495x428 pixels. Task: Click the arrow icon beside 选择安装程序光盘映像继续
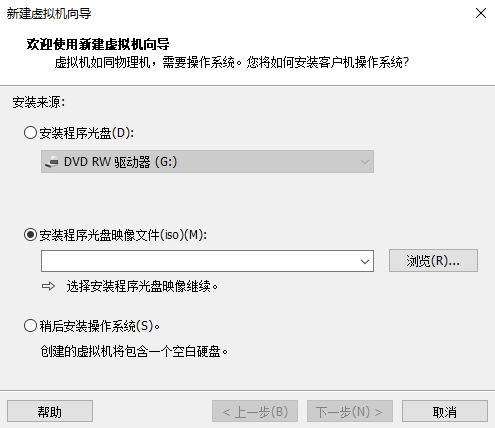point(49,286)
